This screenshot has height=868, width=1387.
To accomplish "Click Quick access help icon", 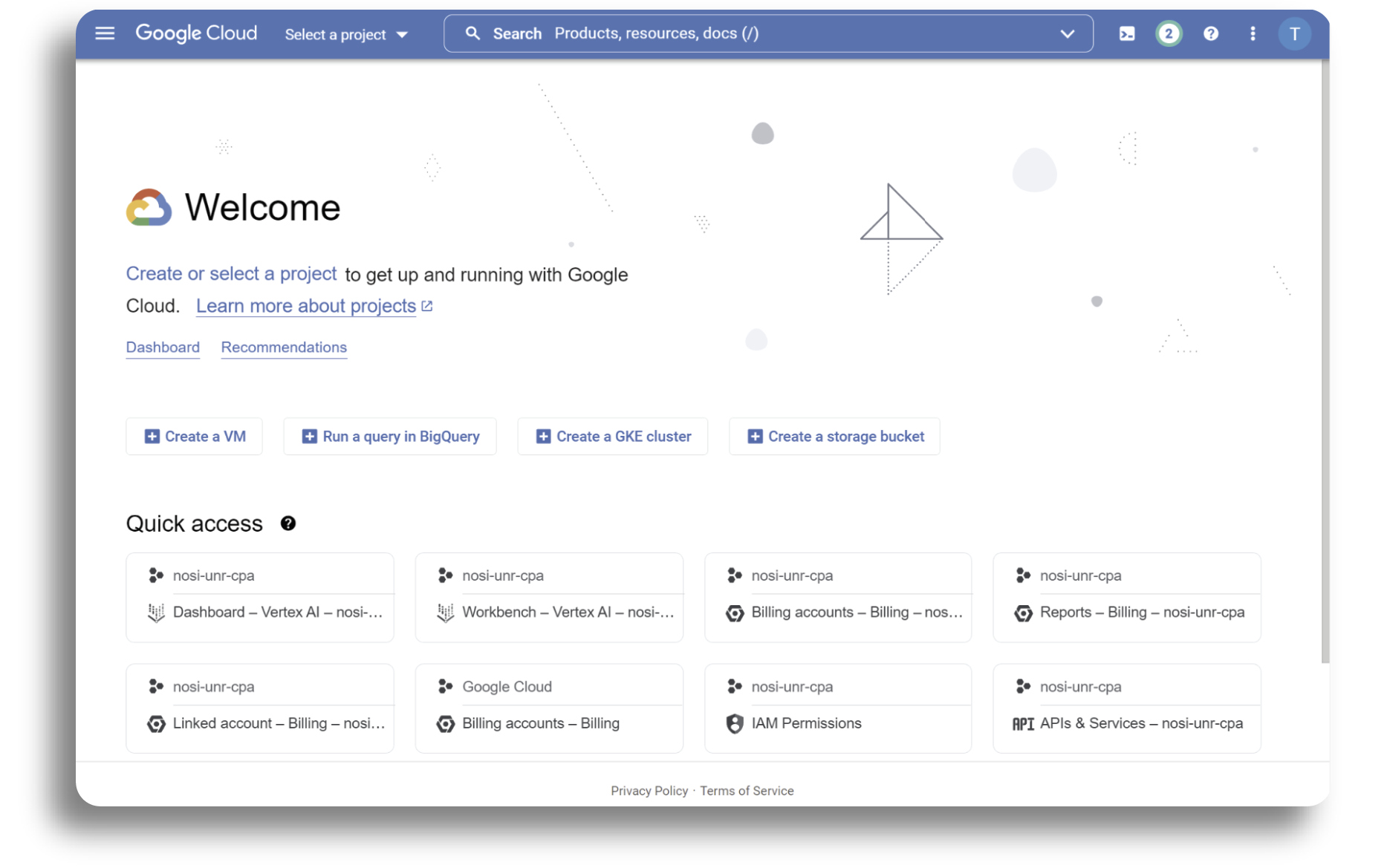I will [x=288, y=523].
